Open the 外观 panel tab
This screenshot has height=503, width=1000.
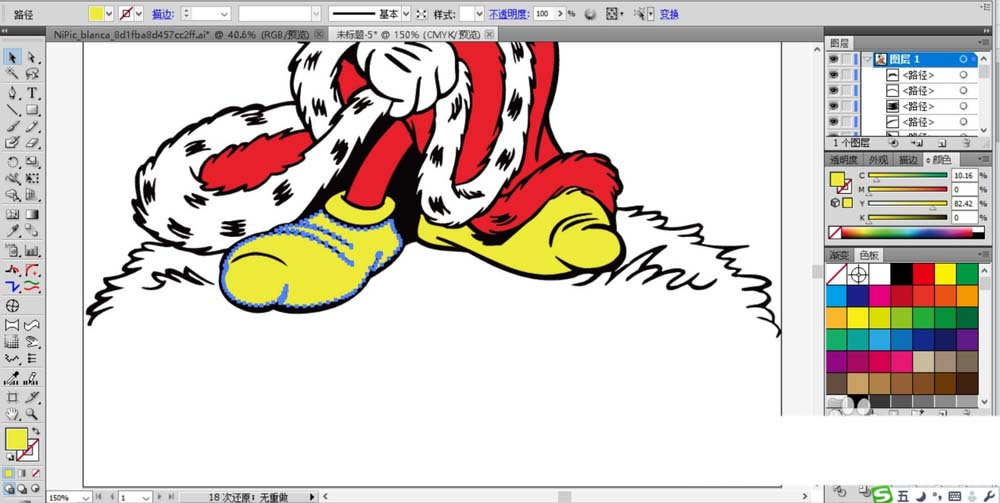pyautogui.click(x=878, y=160)
